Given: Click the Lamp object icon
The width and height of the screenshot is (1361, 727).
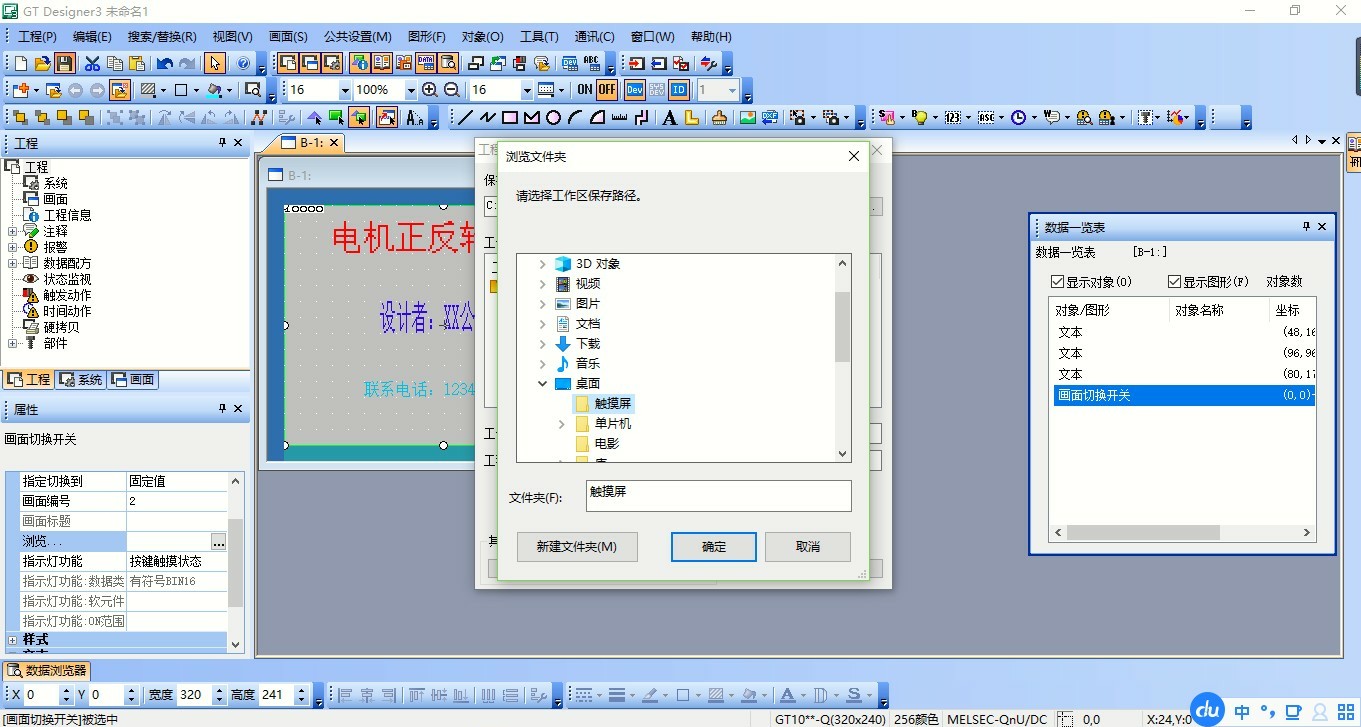Looking at the screenshot, I should [919, 117].
